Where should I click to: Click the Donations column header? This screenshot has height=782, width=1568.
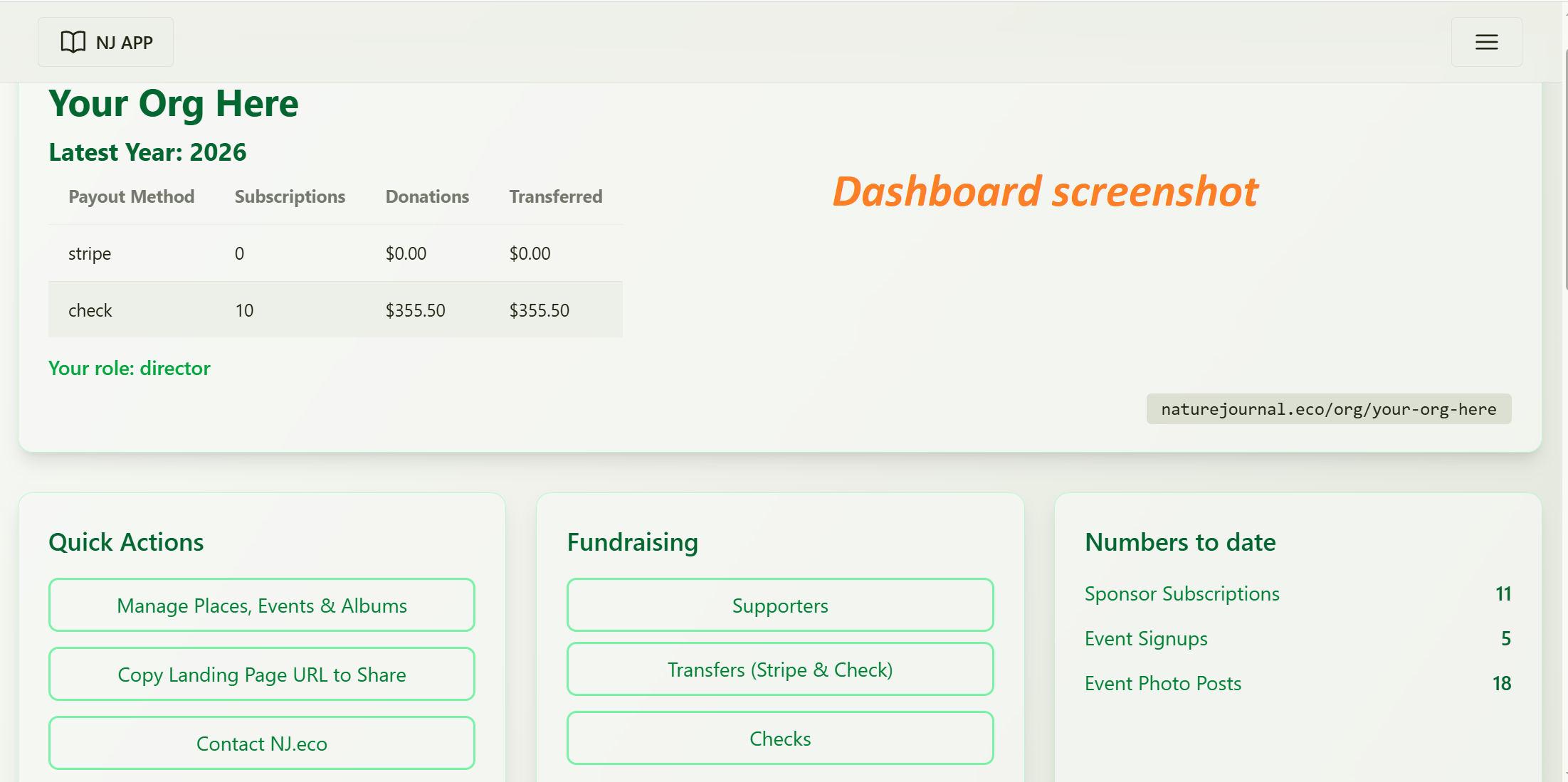[x=427, y=196]
